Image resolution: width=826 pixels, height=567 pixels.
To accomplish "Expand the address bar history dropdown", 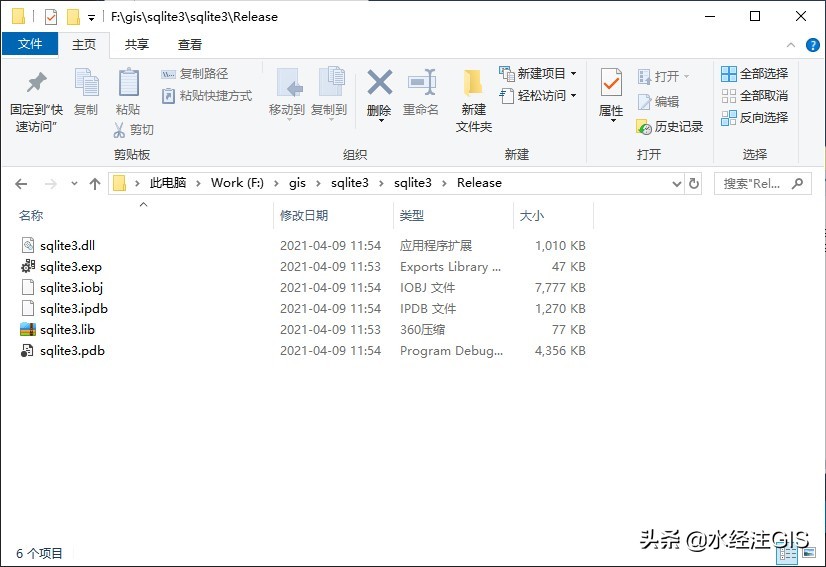I will [676, 183].
